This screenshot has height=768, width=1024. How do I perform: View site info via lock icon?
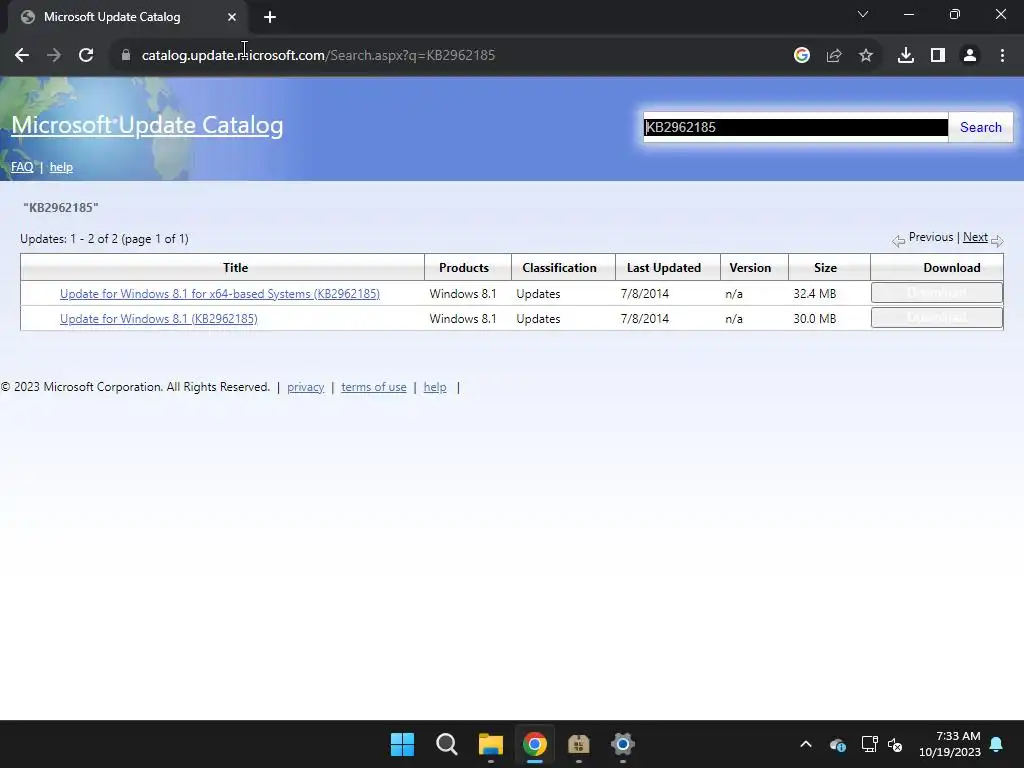pos(126,56)
